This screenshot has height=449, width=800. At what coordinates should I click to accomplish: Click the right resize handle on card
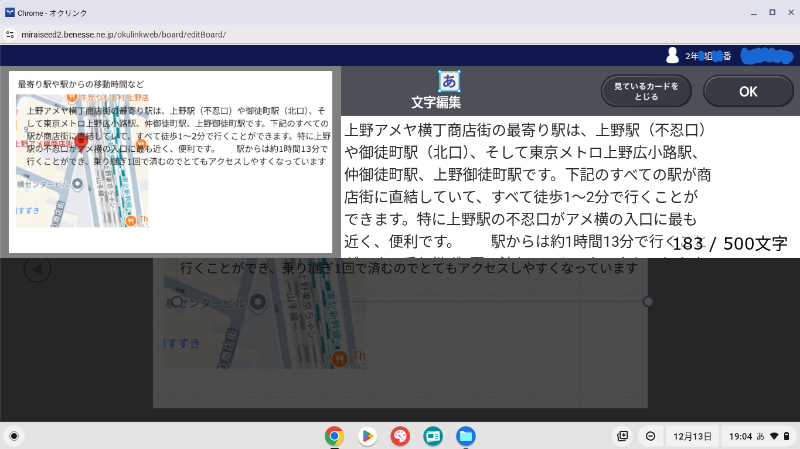tap(648, 301)
